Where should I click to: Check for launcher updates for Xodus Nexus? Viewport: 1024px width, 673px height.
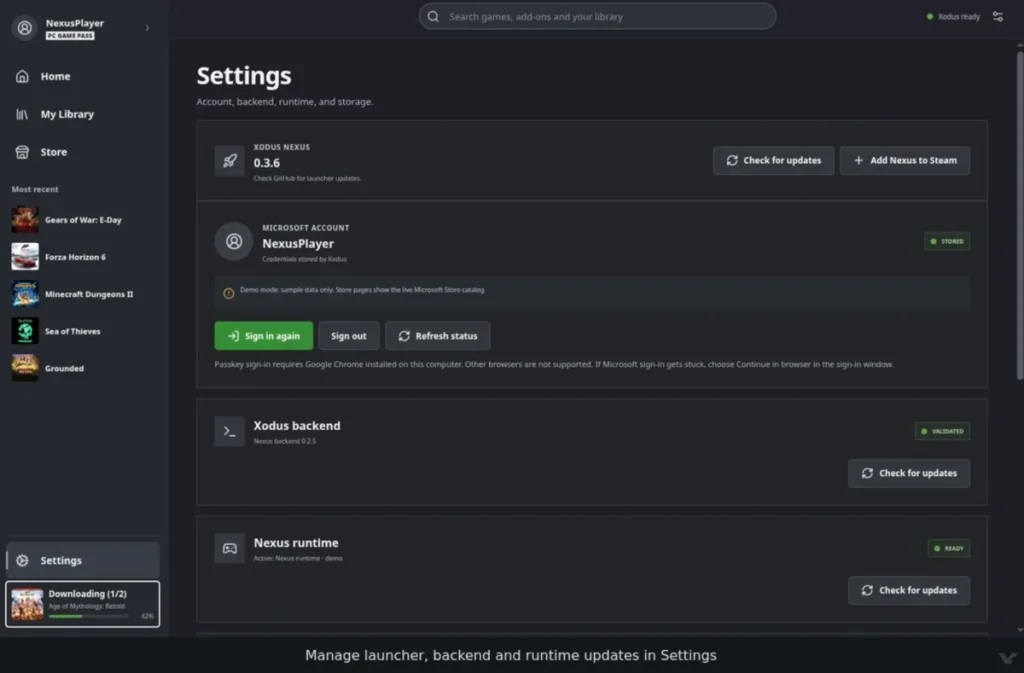773,161
